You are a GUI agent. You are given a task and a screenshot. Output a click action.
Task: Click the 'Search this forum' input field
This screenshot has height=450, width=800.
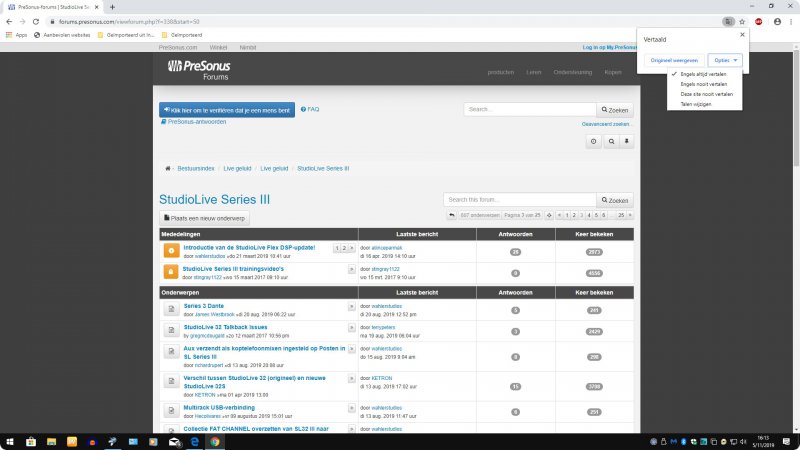tap(519, 200)
